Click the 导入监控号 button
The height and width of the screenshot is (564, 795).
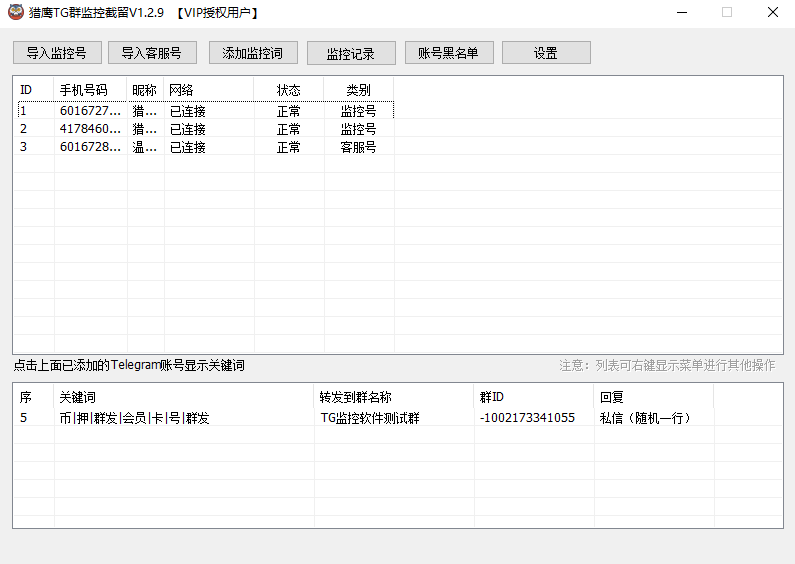click(x=57, y=53)
